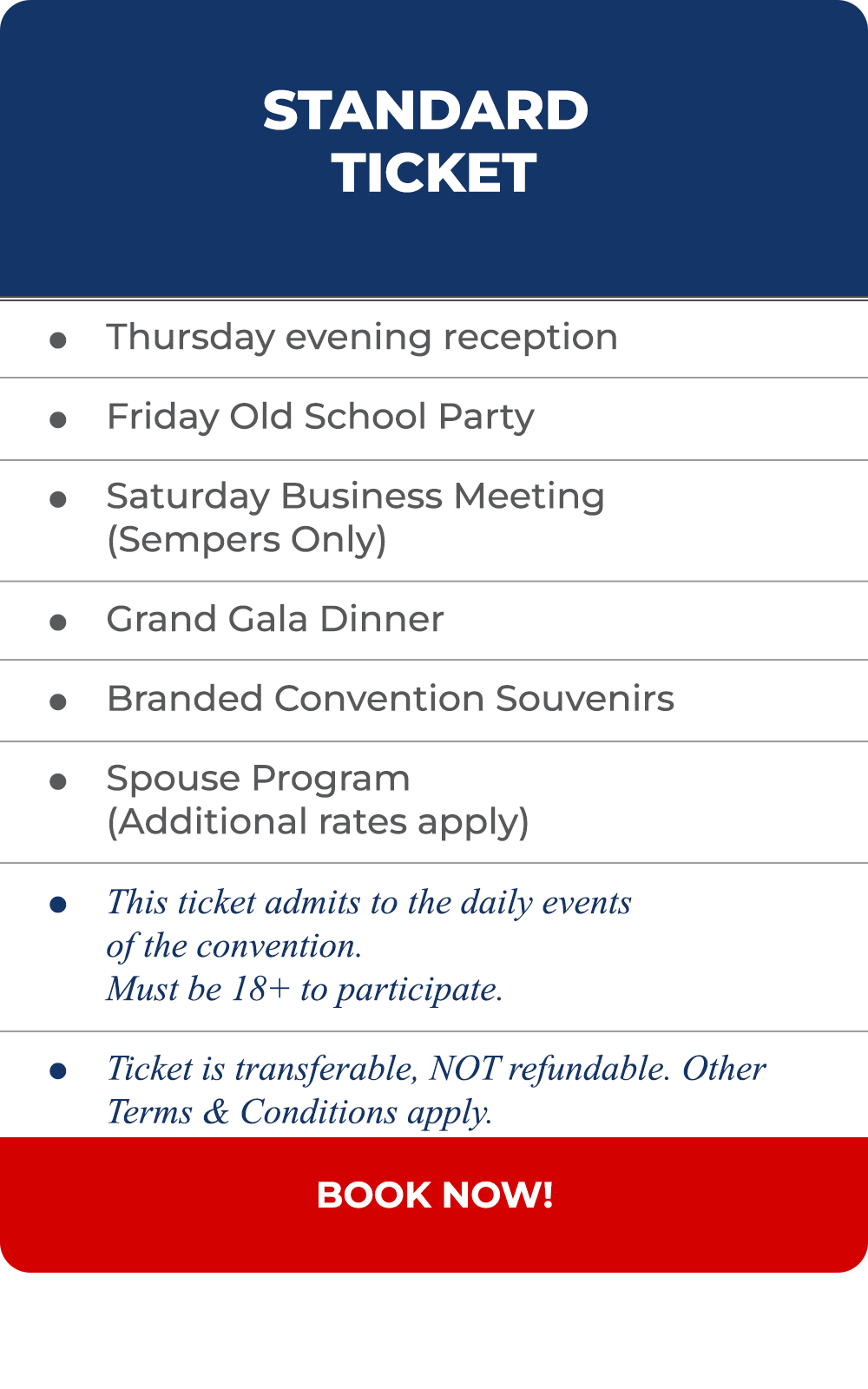Click the blue bullet beside "This ticket admits"
This screenshot has width=868, height=1389.
(58, 905)
